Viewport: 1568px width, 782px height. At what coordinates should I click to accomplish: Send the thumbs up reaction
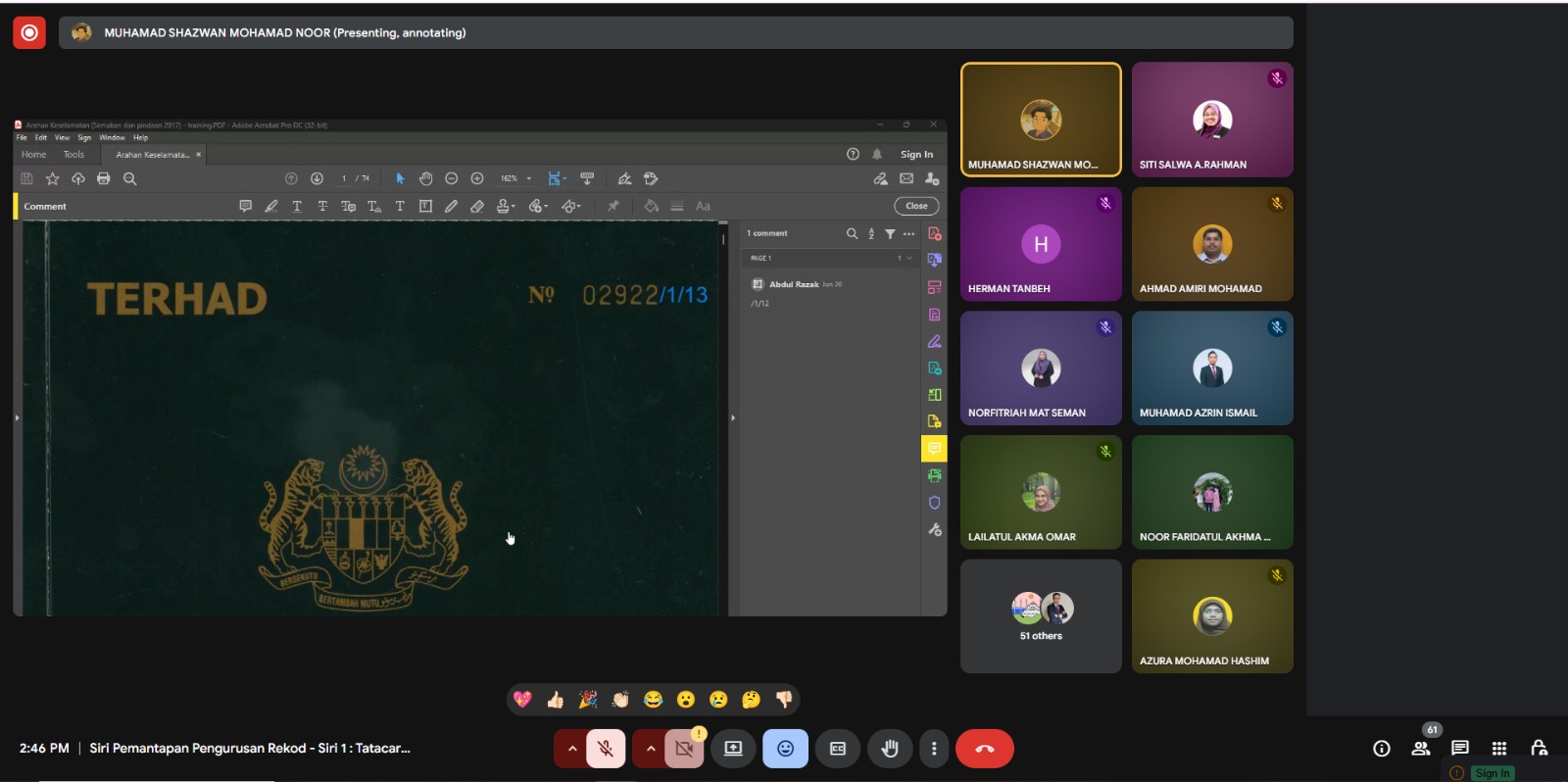[555, 699]
